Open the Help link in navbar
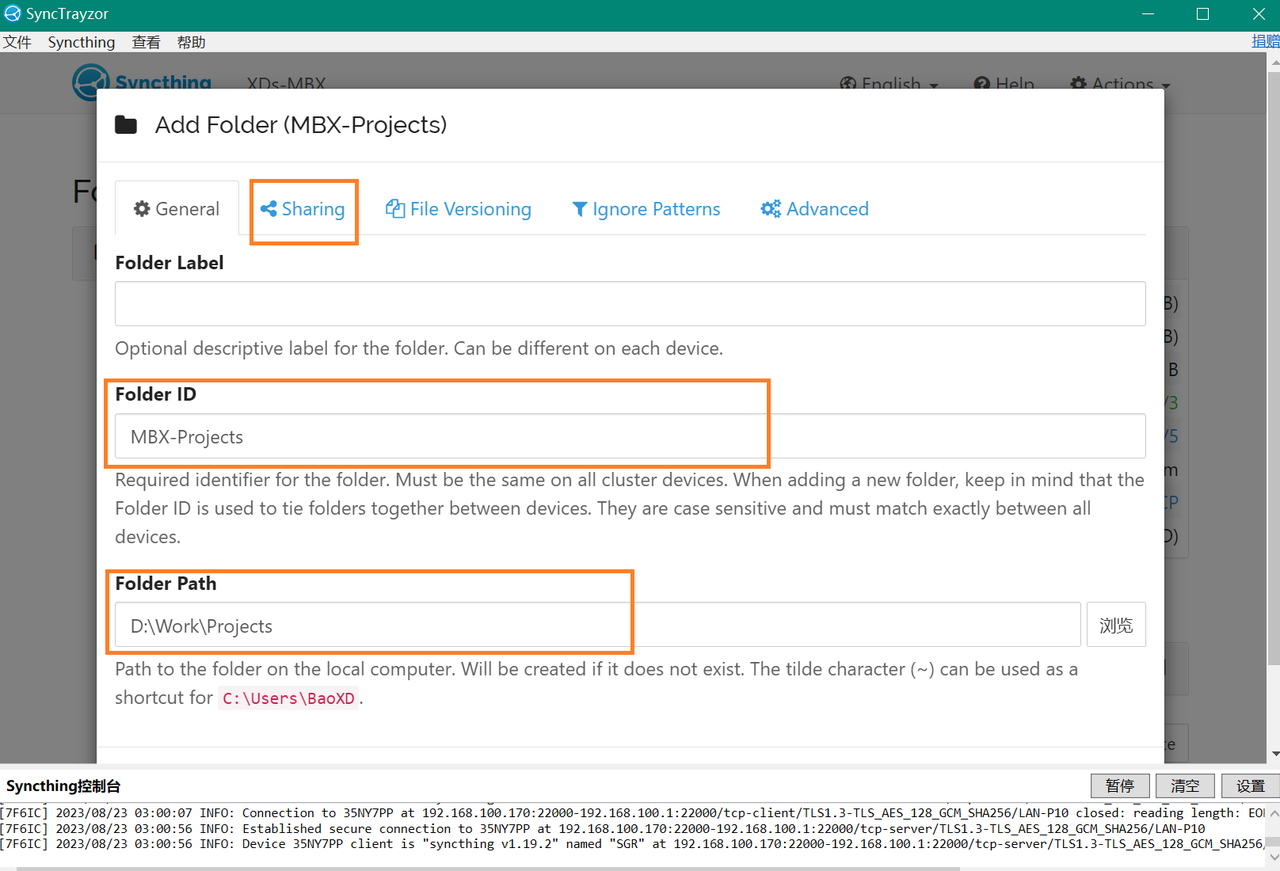Screen dimensions: 1280x871 pyautogui.click(x=1004, y=84)
